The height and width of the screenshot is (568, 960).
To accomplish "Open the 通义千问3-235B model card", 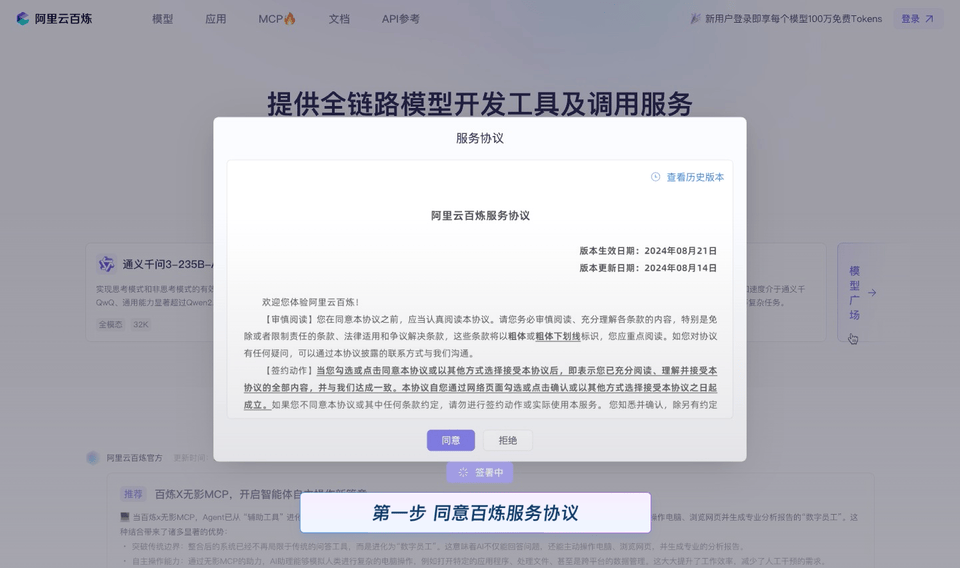I will (150, 292).
